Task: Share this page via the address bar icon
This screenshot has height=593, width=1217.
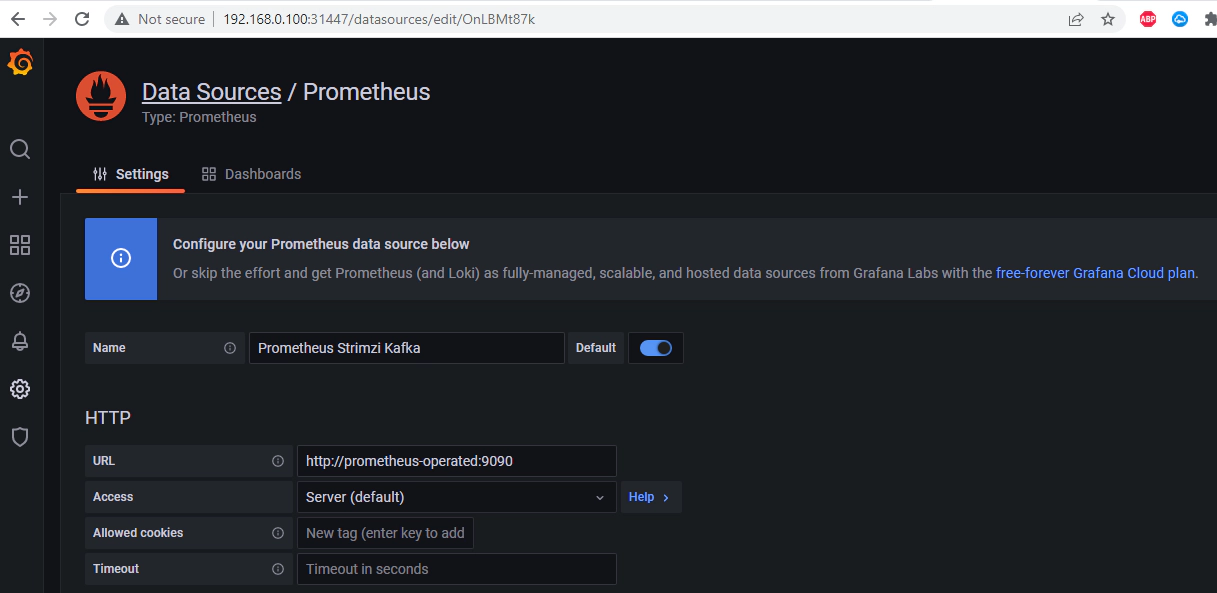Action: pyautogui.click(x=1076, y=19)
